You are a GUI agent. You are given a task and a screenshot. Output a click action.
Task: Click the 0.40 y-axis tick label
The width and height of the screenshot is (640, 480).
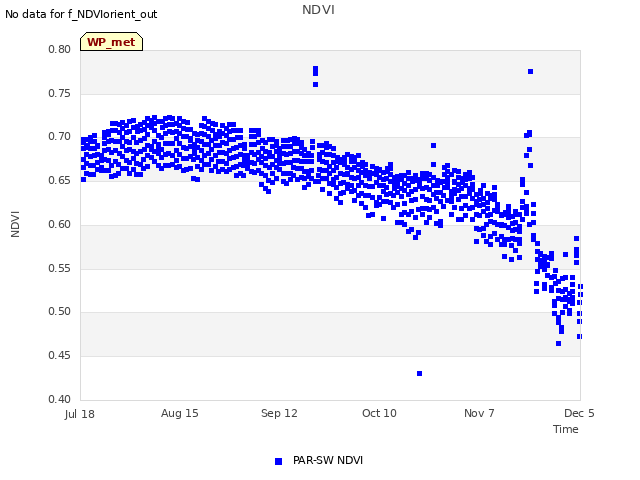60,399
